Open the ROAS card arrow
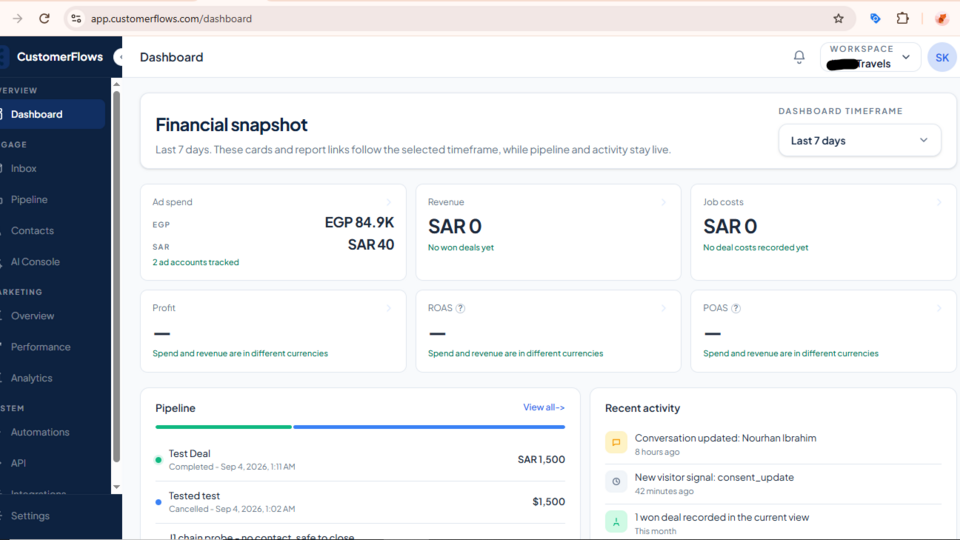 663,308
